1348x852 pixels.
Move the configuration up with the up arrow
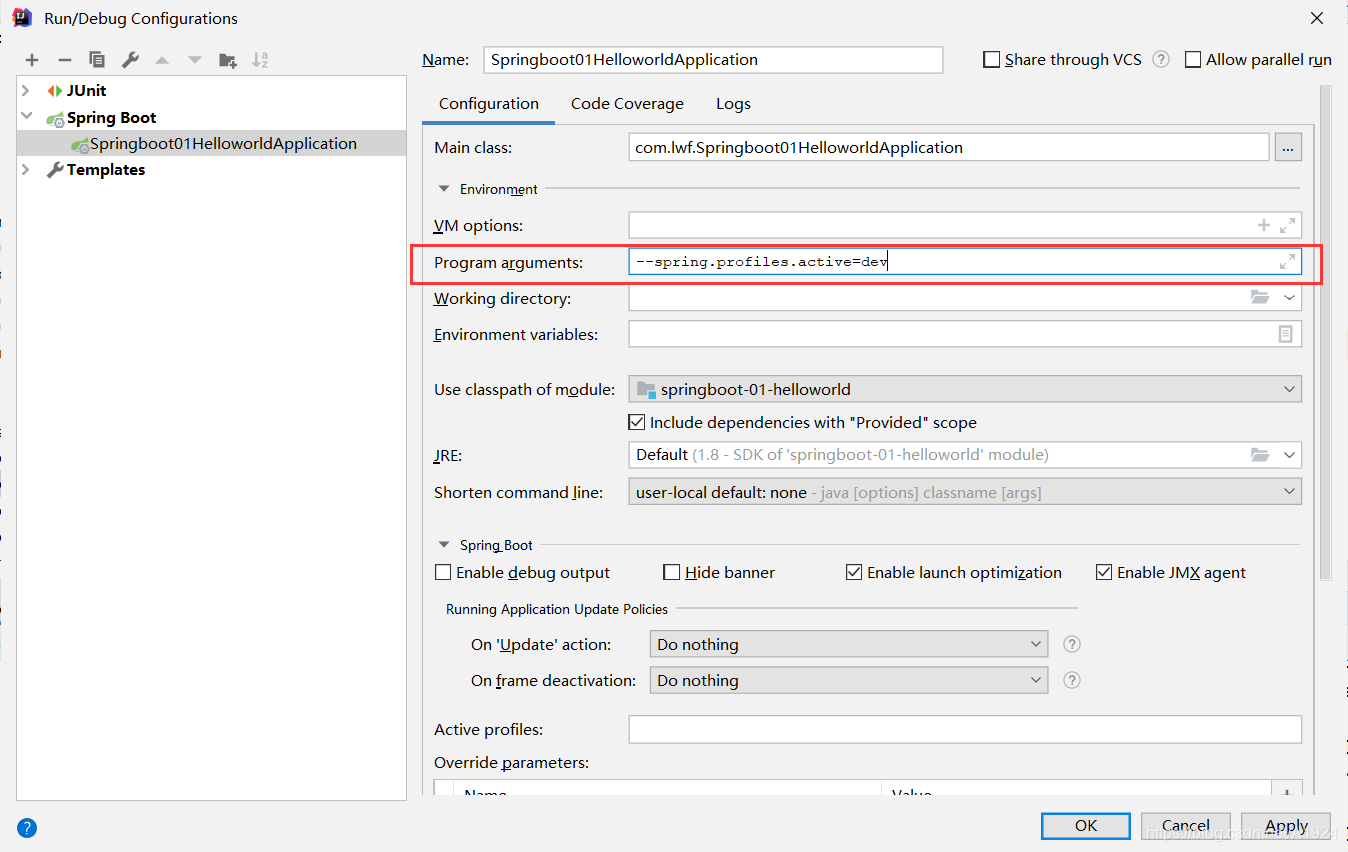[x=162, y=60]
